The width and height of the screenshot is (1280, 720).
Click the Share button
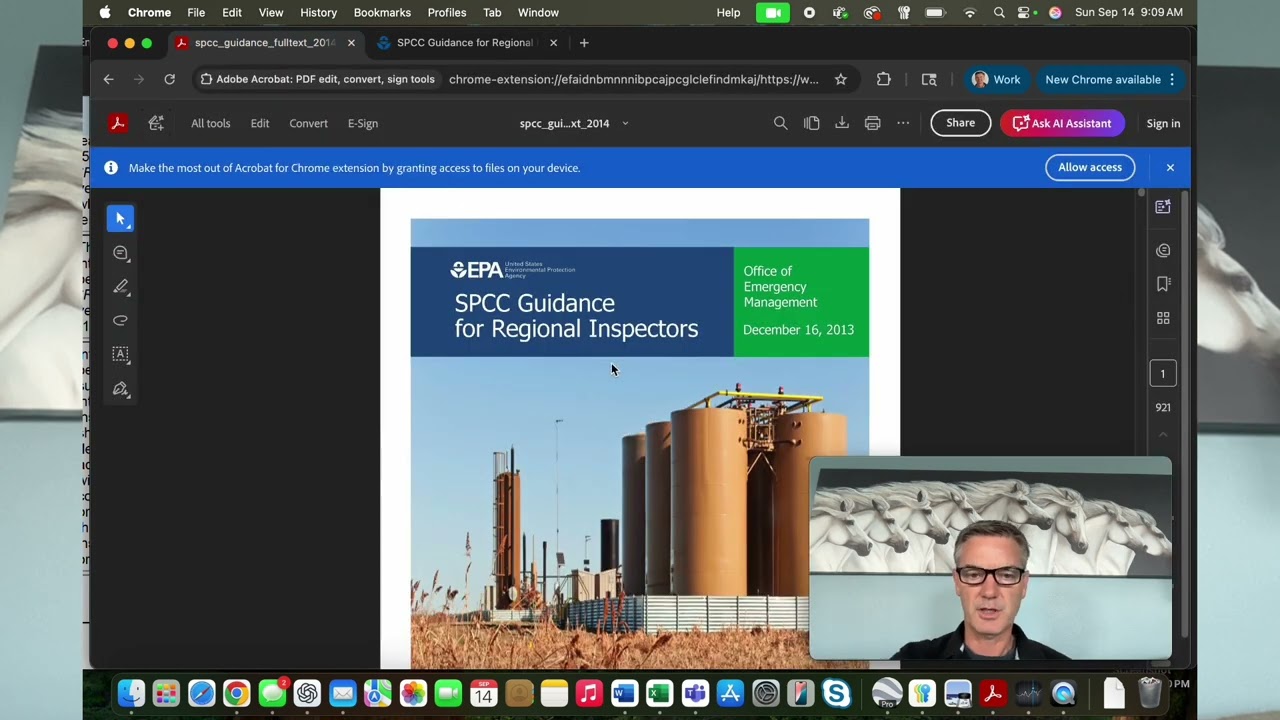(x=960, y=123)
